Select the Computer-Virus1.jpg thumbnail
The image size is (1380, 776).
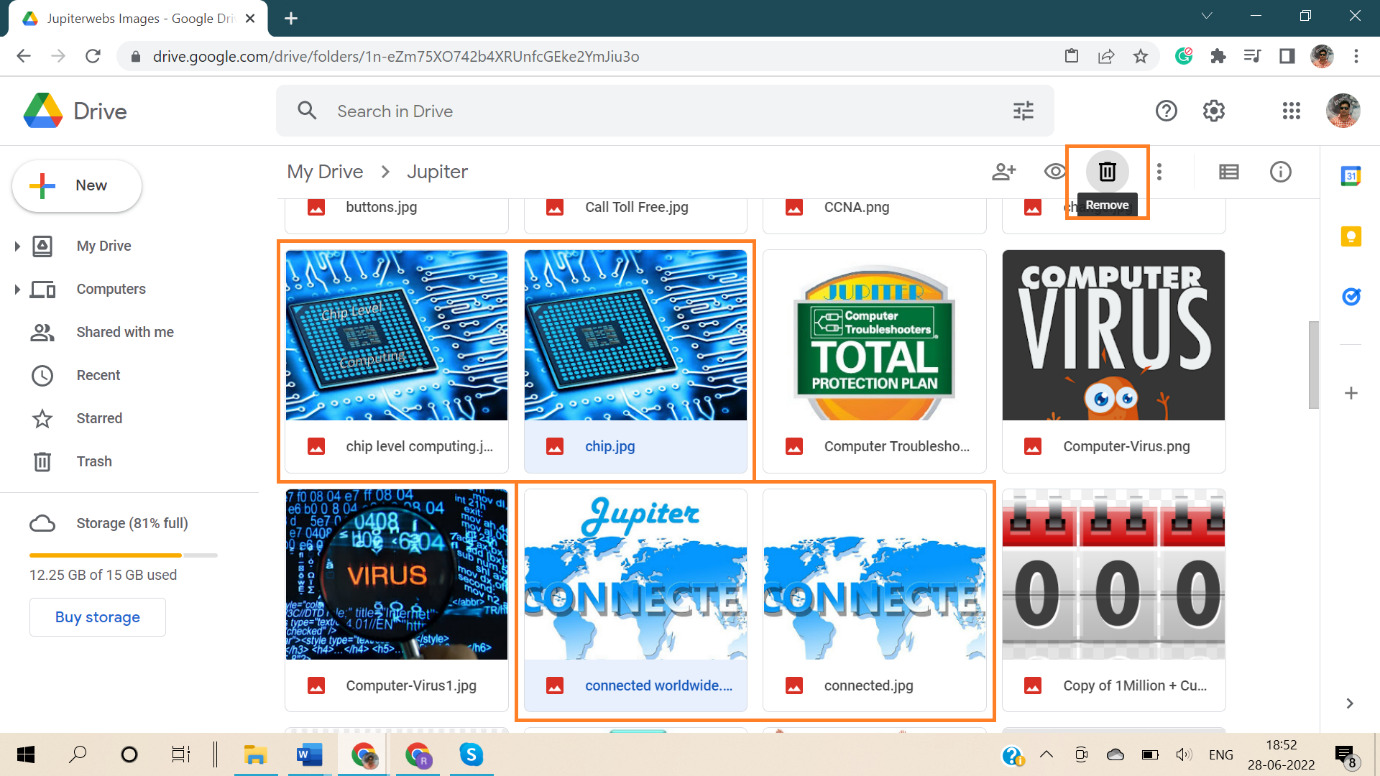tap(397, 574)
